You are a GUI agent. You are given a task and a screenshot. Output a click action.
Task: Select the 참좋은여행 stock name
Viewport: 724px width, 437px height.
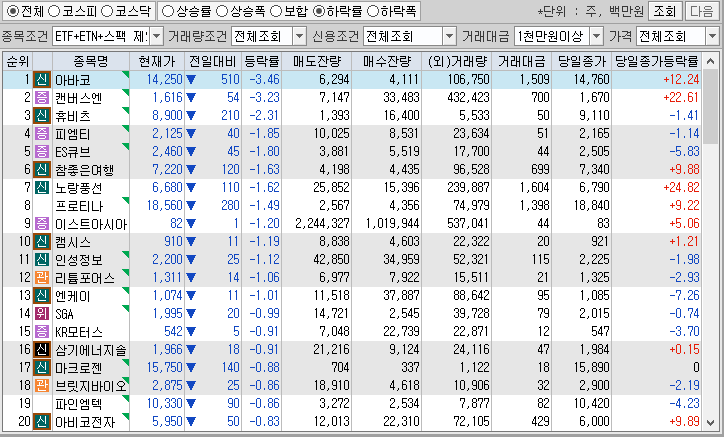[x=84, y=170]
